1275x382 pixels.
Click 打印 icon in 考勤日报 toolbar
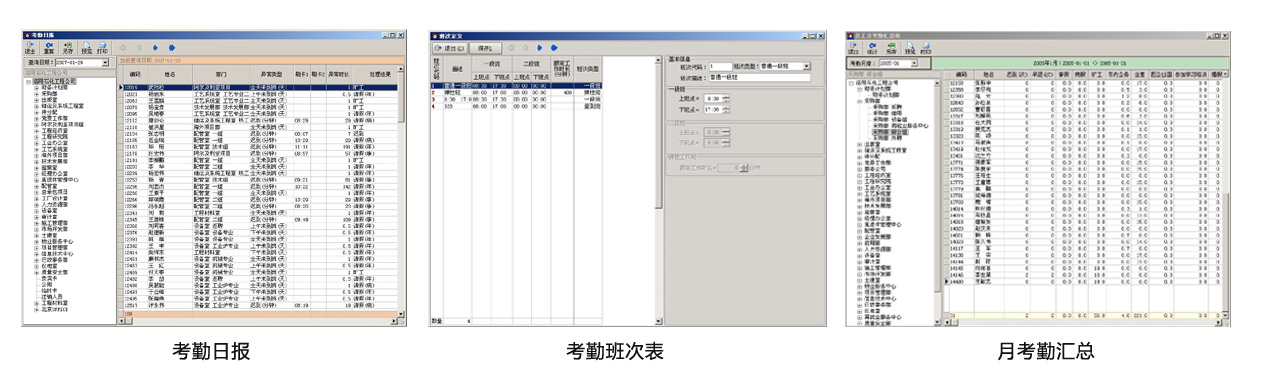[x=102, y=48]
